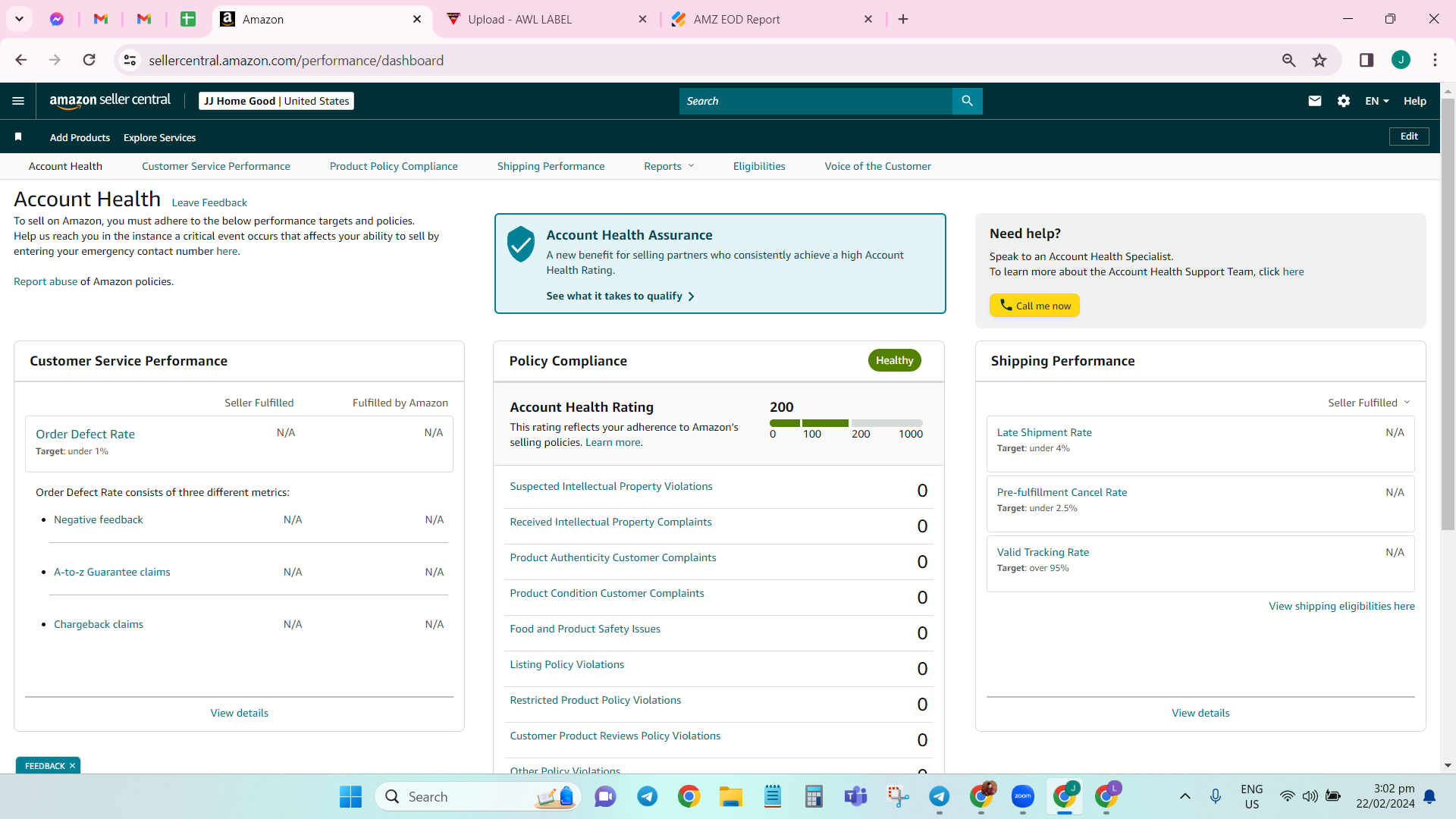Open the Report abuse link
The width and height of the screenshot is (1456, 819).
click(x=45, y=281)
